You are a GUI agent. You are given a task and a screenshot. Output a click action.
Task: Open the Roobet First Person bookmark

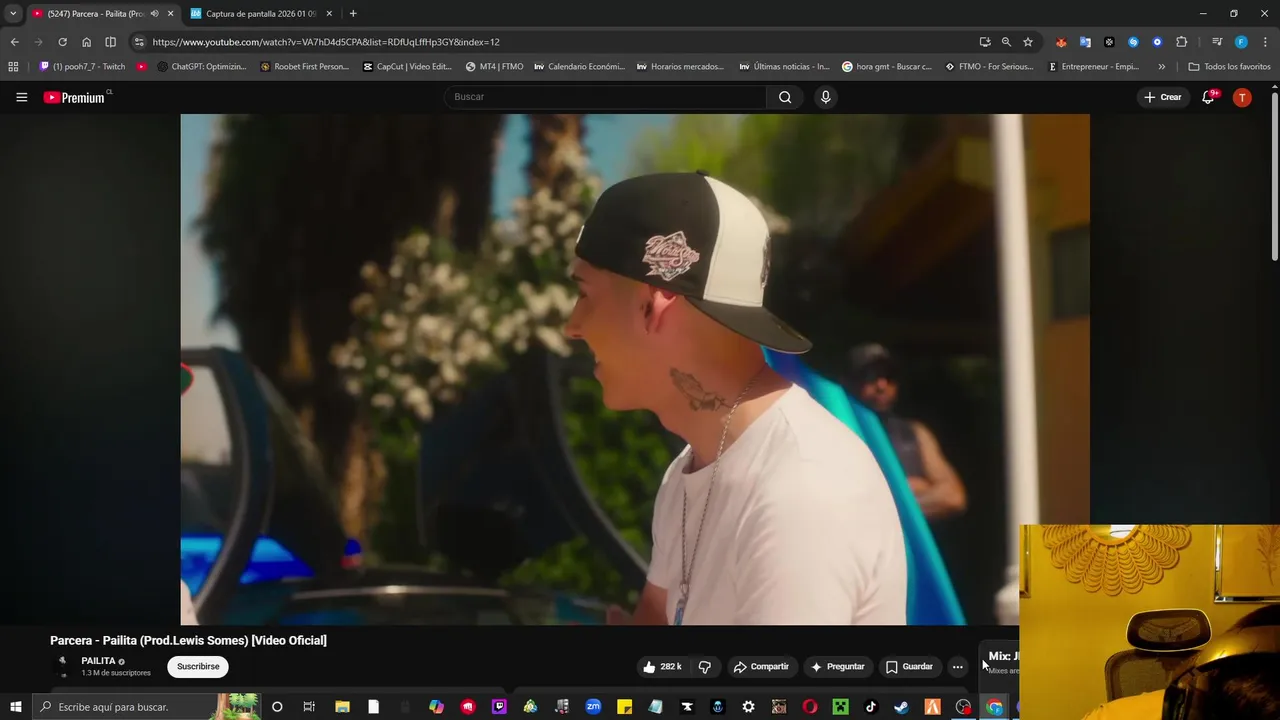[304, 67]
